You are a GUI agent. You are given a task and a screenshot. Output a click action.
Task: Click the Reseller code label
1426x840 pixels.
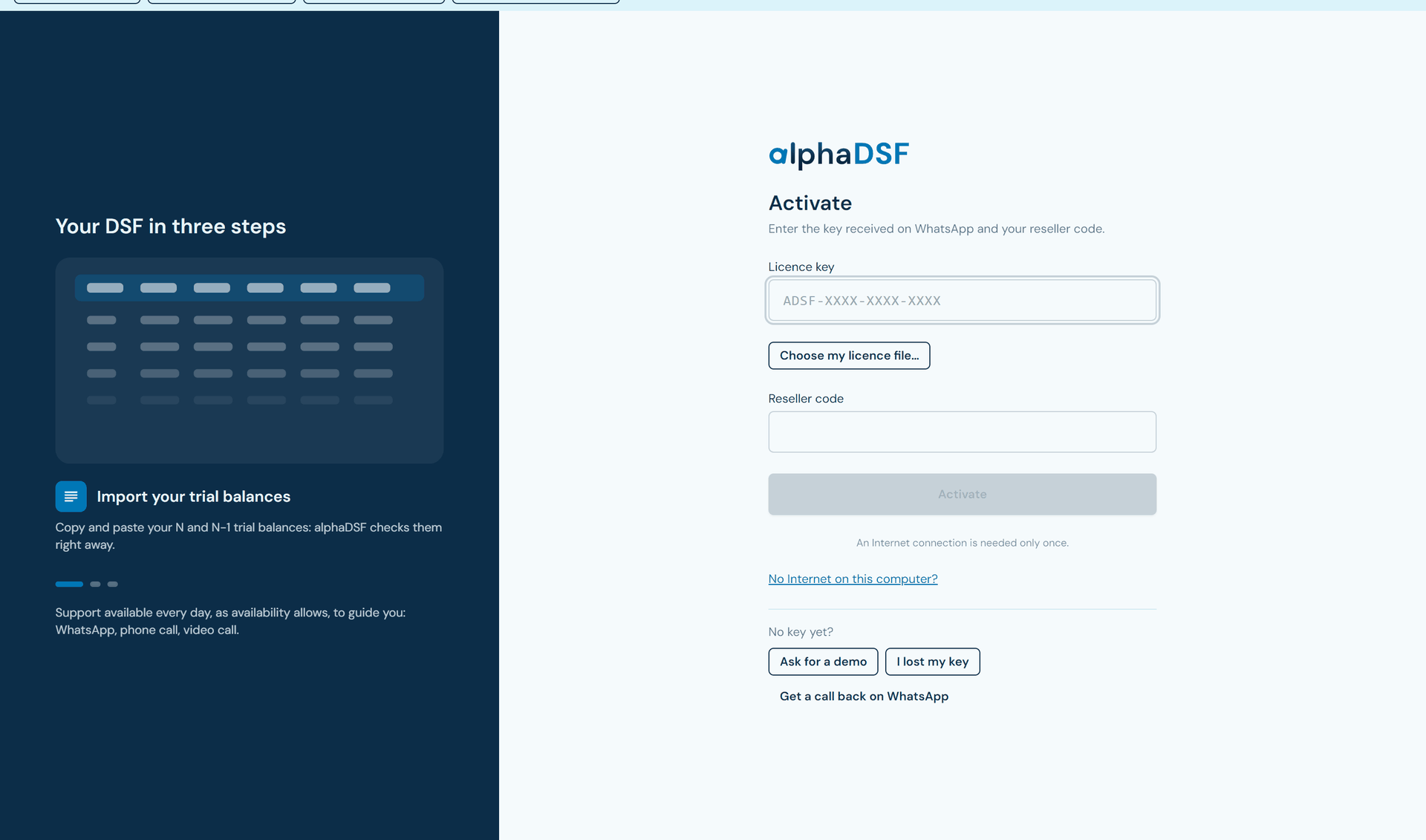tap(806, 398)
